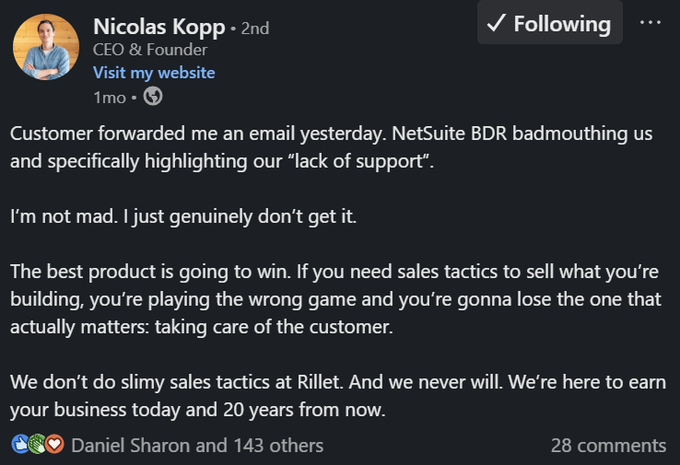Click the paragraph mentioning NetSuite BDR badmouthing
680x465 pixels.
tap(331, 147)
